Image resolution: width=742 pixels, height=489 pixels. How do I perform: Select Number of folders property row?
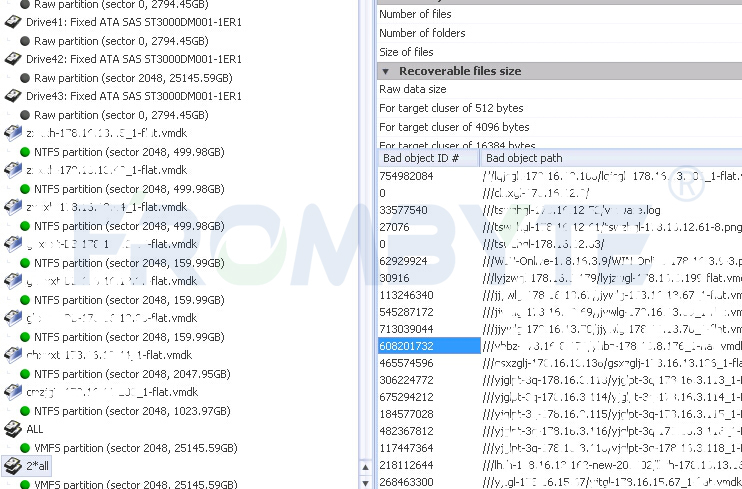[559, 33]
